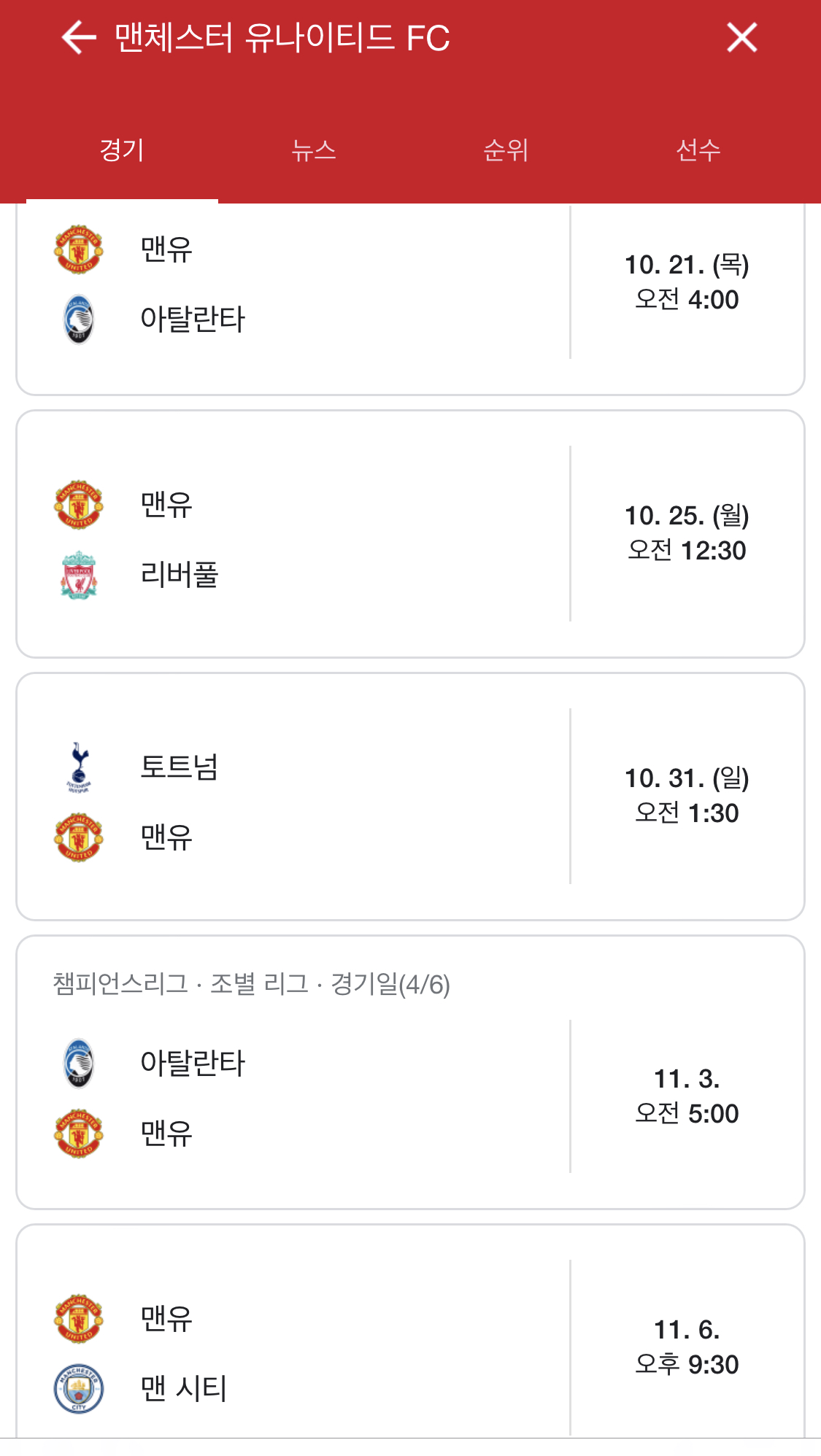The height and width of the screenshot is (1456, 821).
Task: Open the match dated 10. 25. (월)
Action: (x=410, y=534)
